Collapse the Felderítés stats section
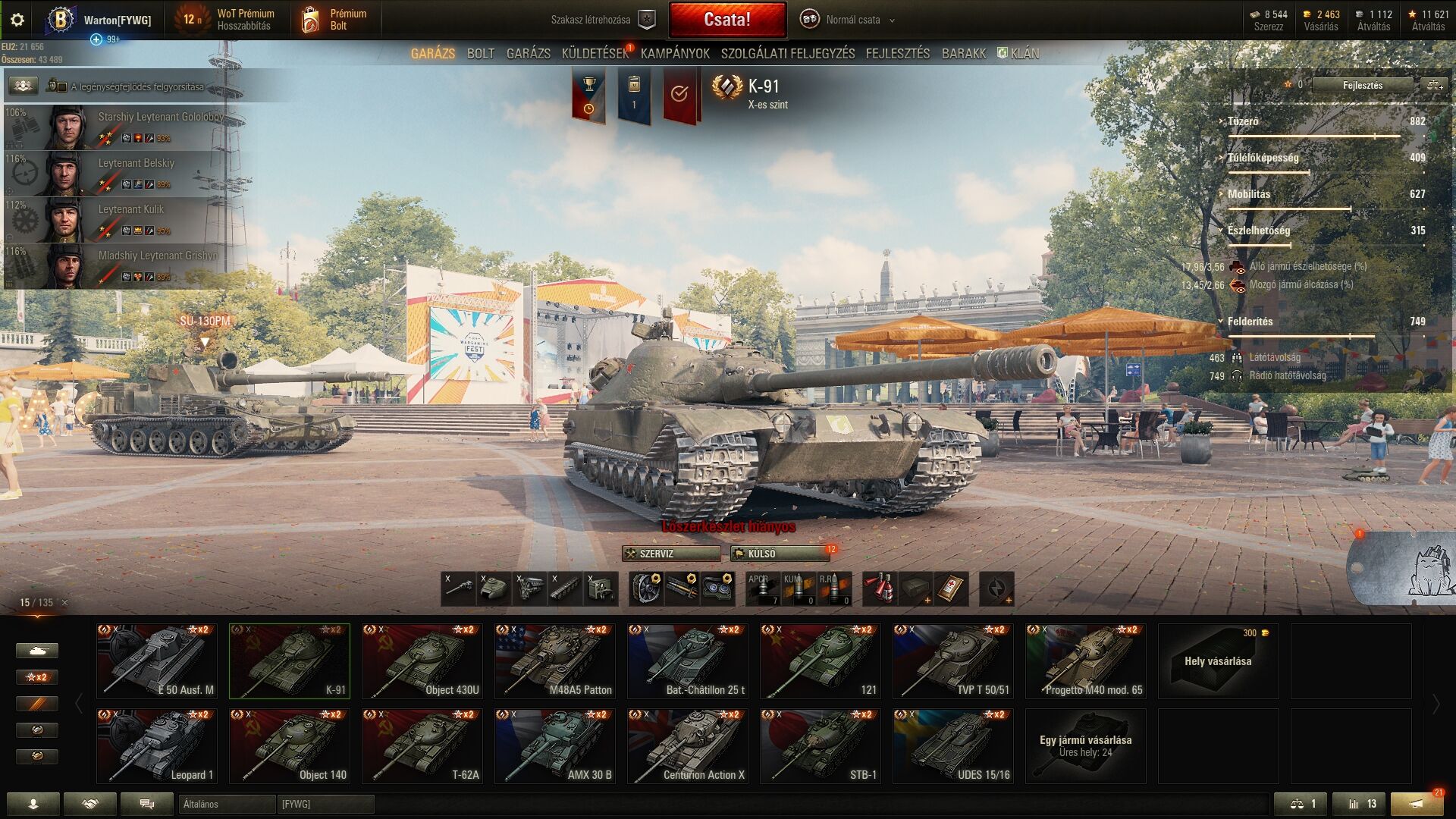 (1249, 322)
